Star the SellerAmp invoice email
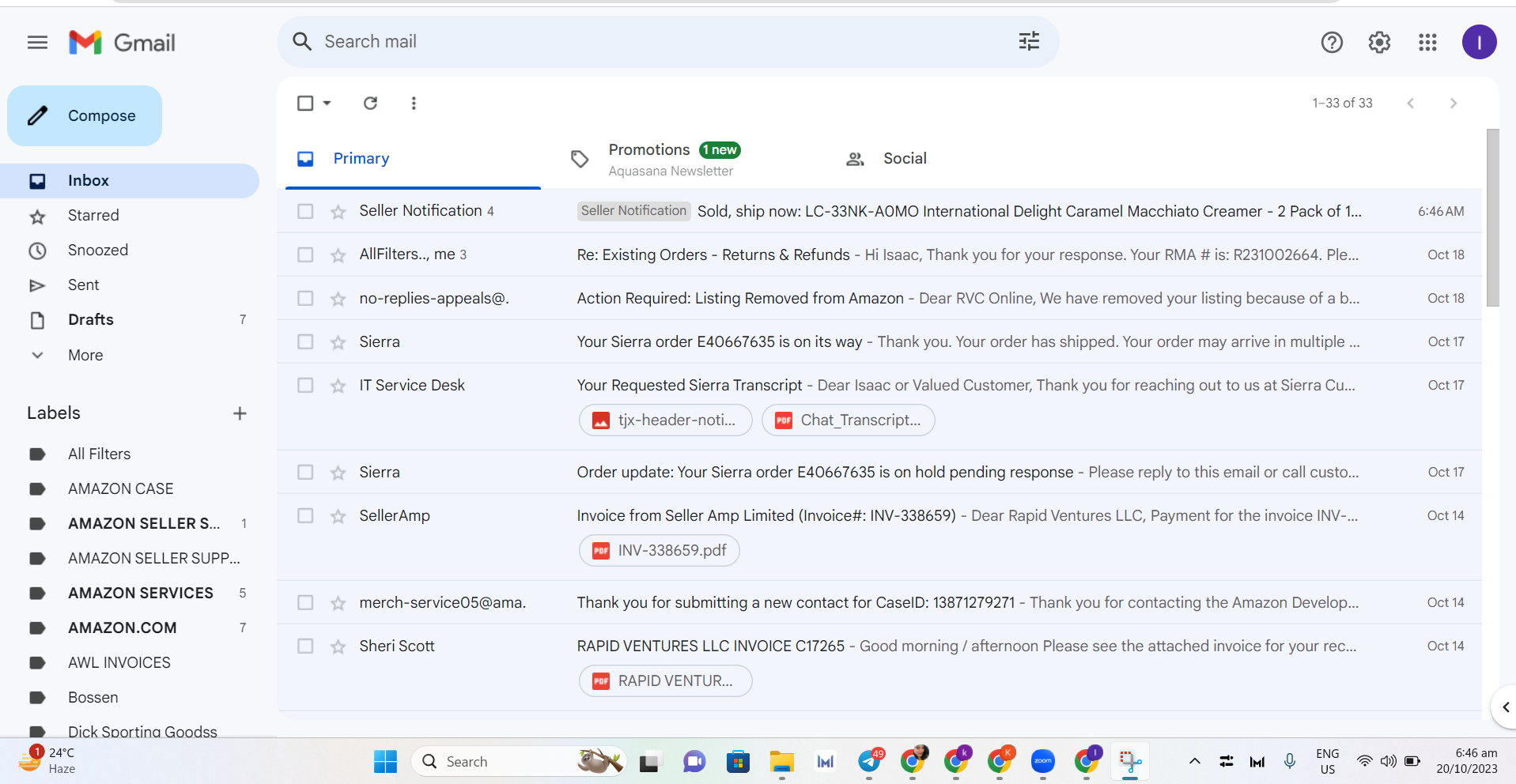This screenshot has height=784, width=1516. (x=338, y=516)
